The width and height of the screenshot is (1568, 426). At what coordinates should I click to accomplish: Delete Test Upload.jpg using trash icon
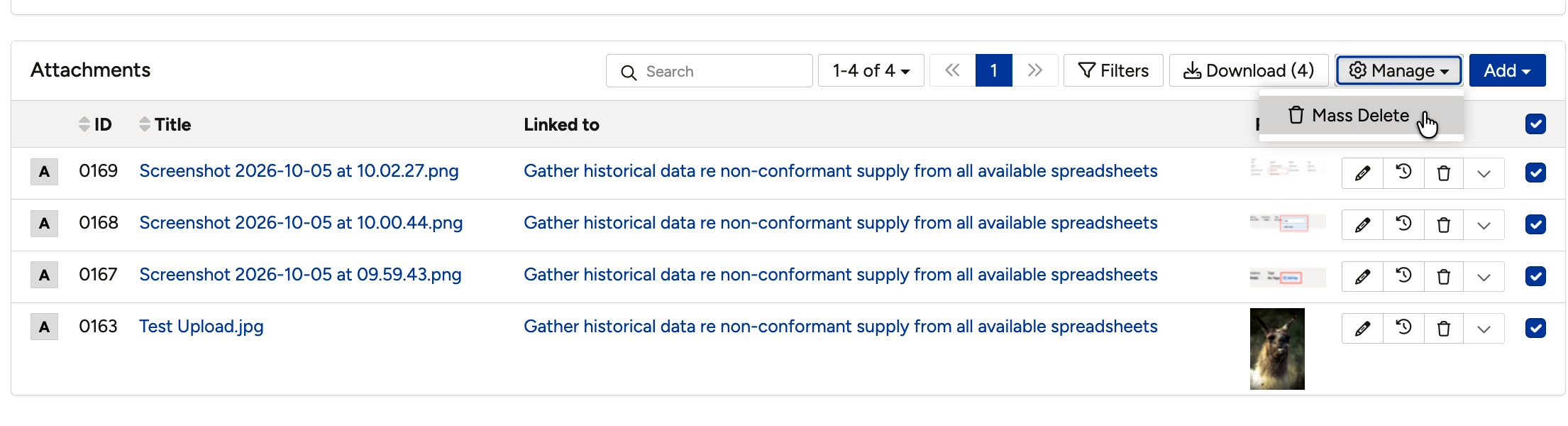(x=1443, y=329)
